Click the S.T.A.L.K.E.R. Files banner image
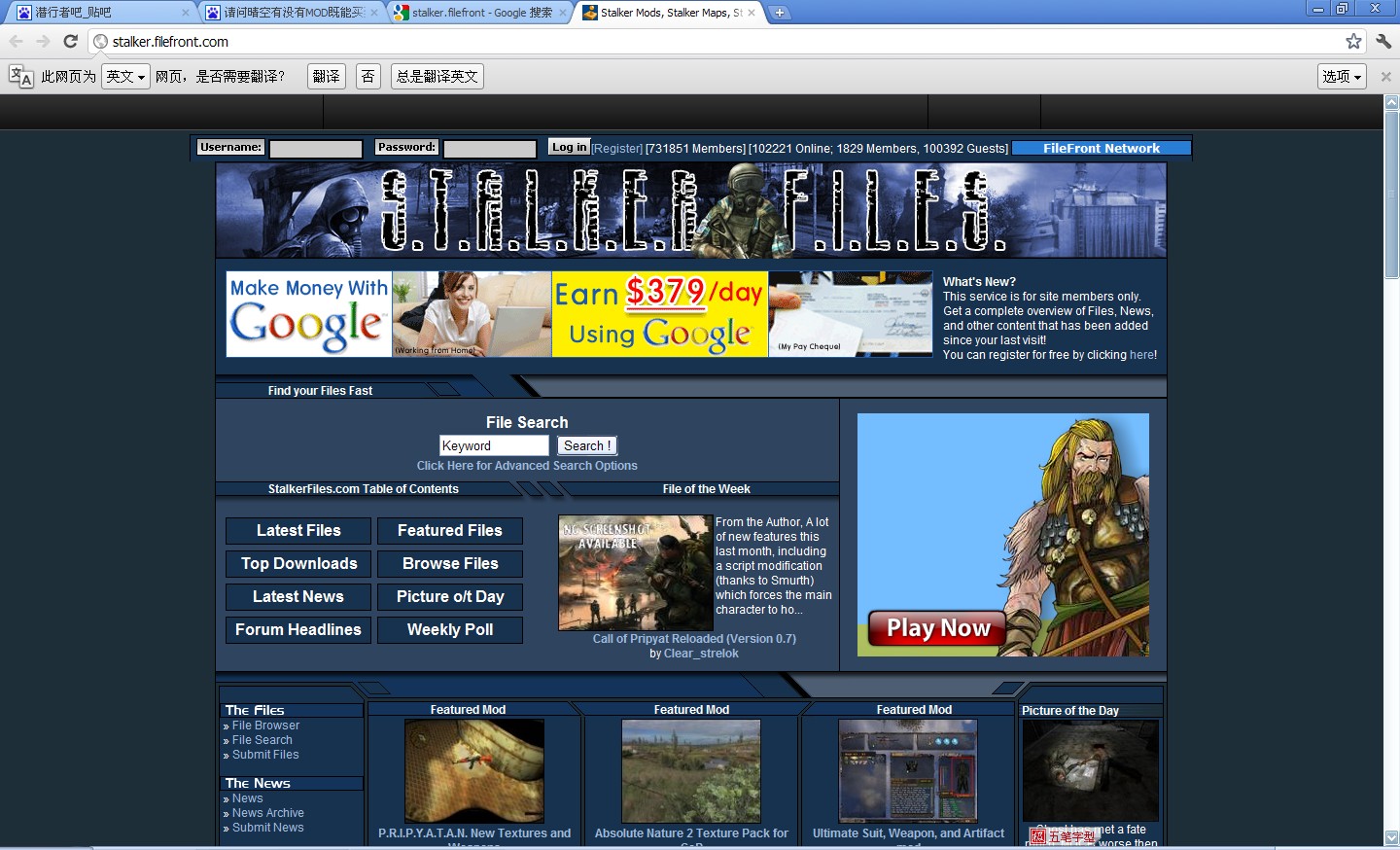1400x850 pixels. (x=691, y=210)
